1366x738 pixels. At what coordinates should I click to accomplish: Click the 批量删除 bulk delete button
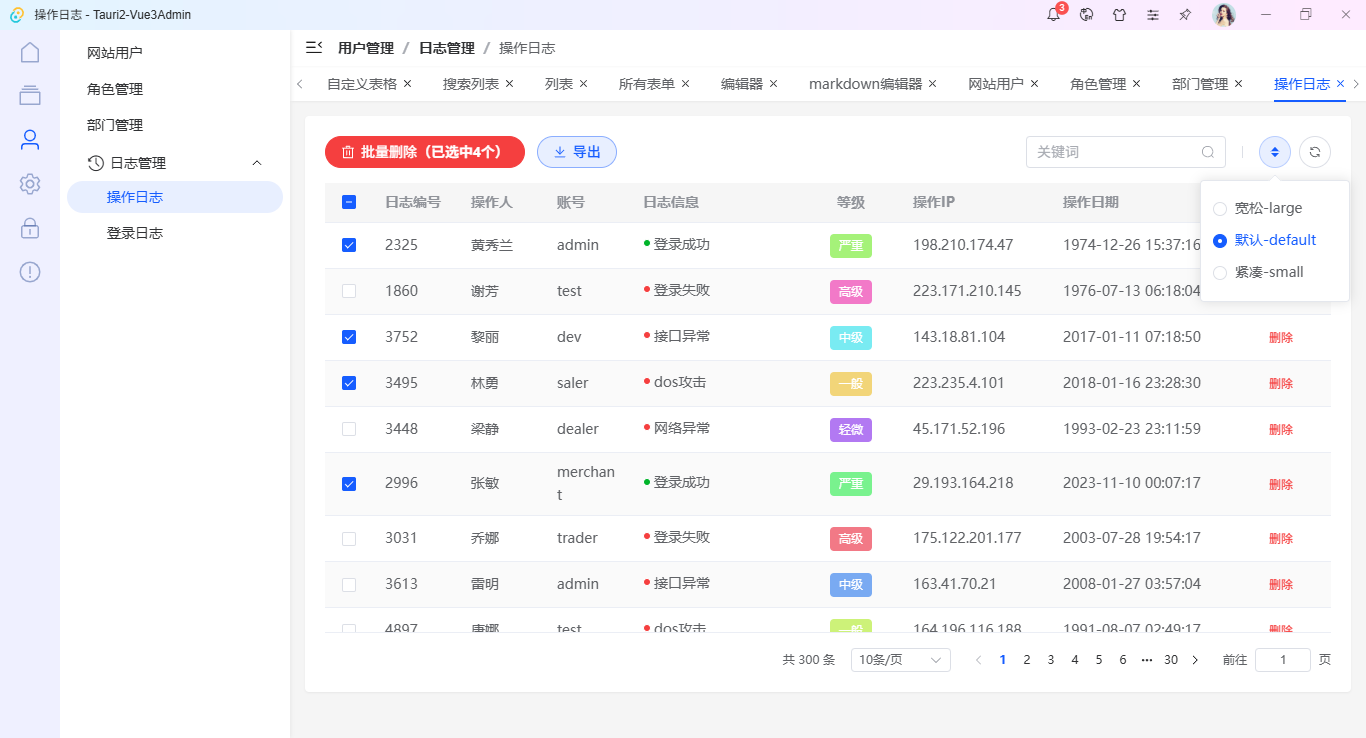pyautogui.click(x=424, y=151)
